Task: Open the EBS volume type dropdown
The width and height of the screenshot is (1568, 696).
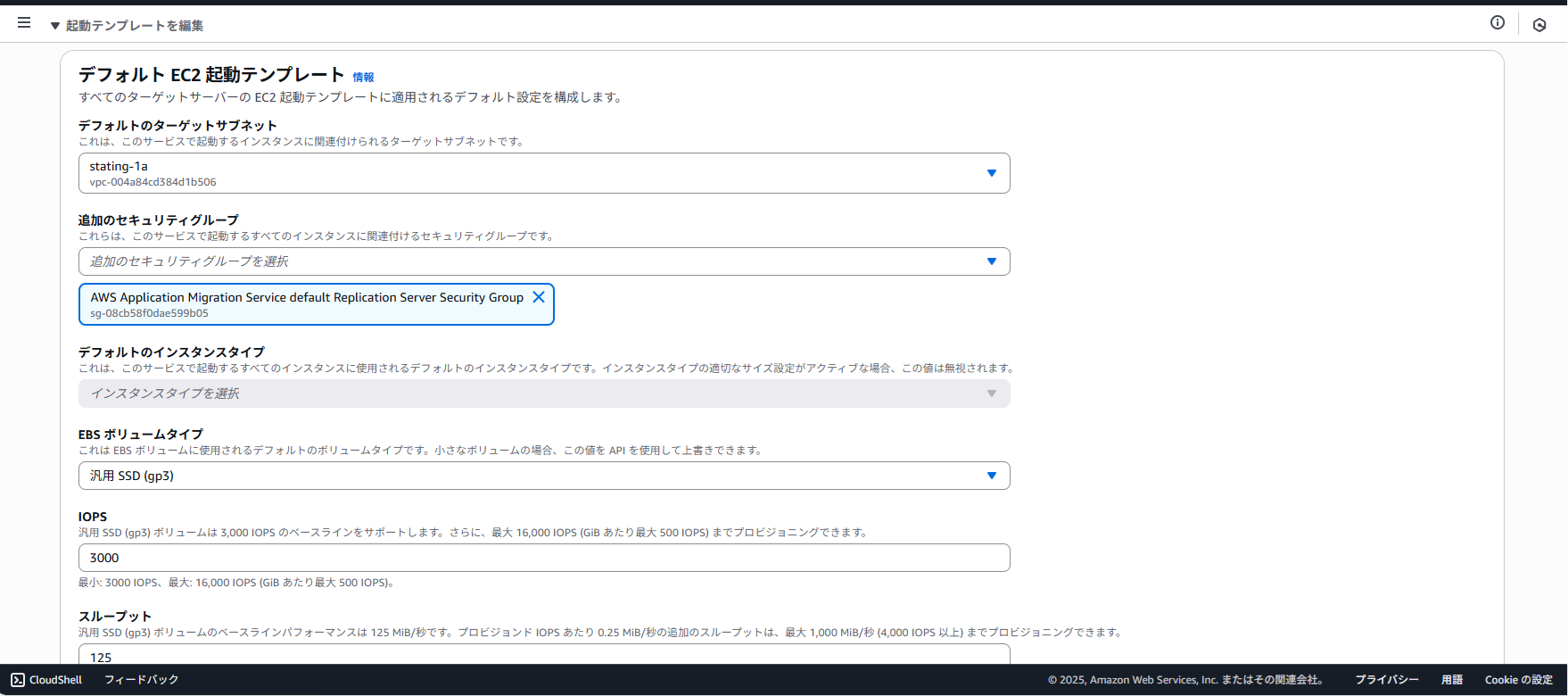Action: point(544,476)
